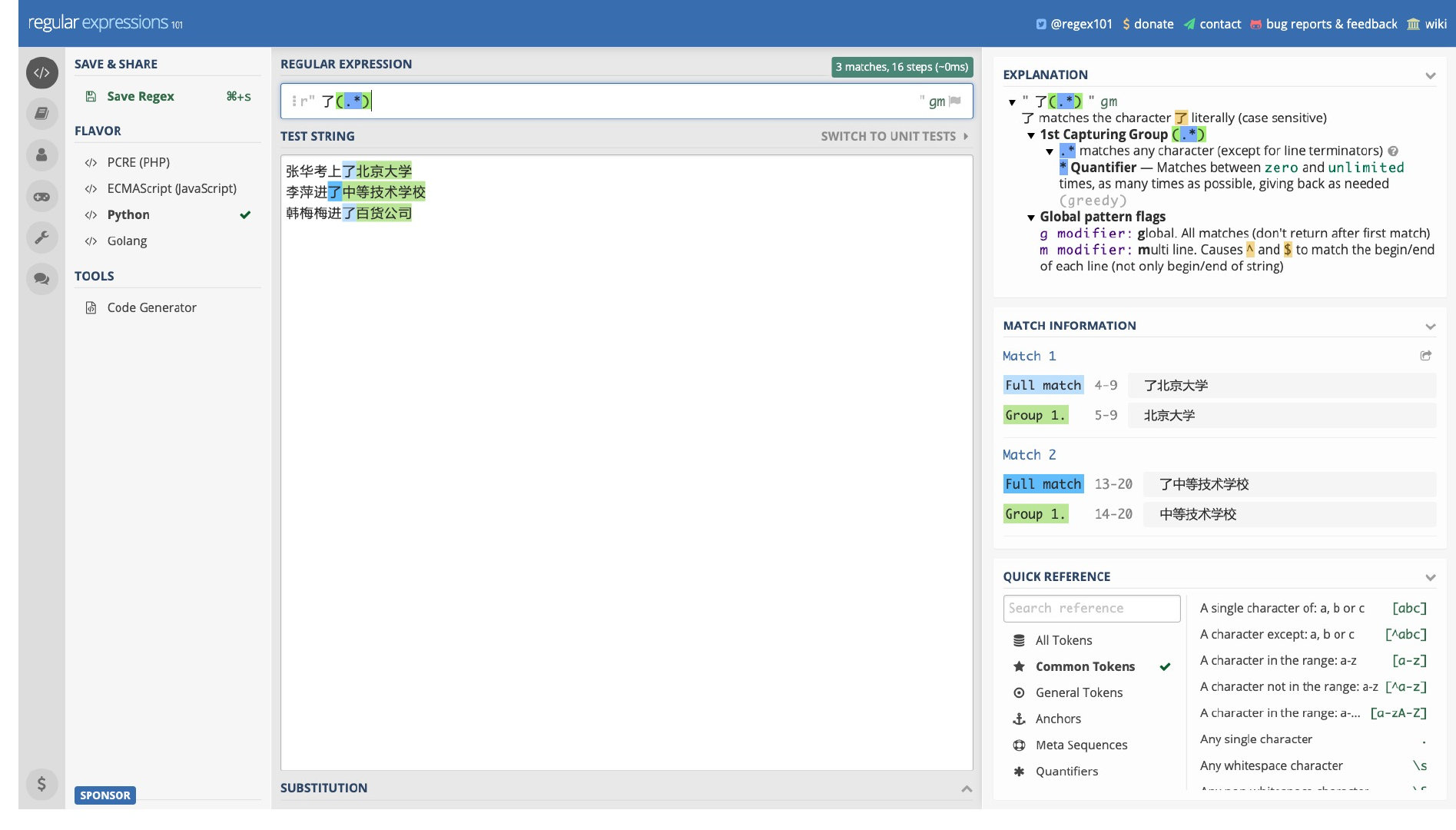Open the @regex101 Twitter link
Screen dimensions: 1456x830
coord(1074,24)
